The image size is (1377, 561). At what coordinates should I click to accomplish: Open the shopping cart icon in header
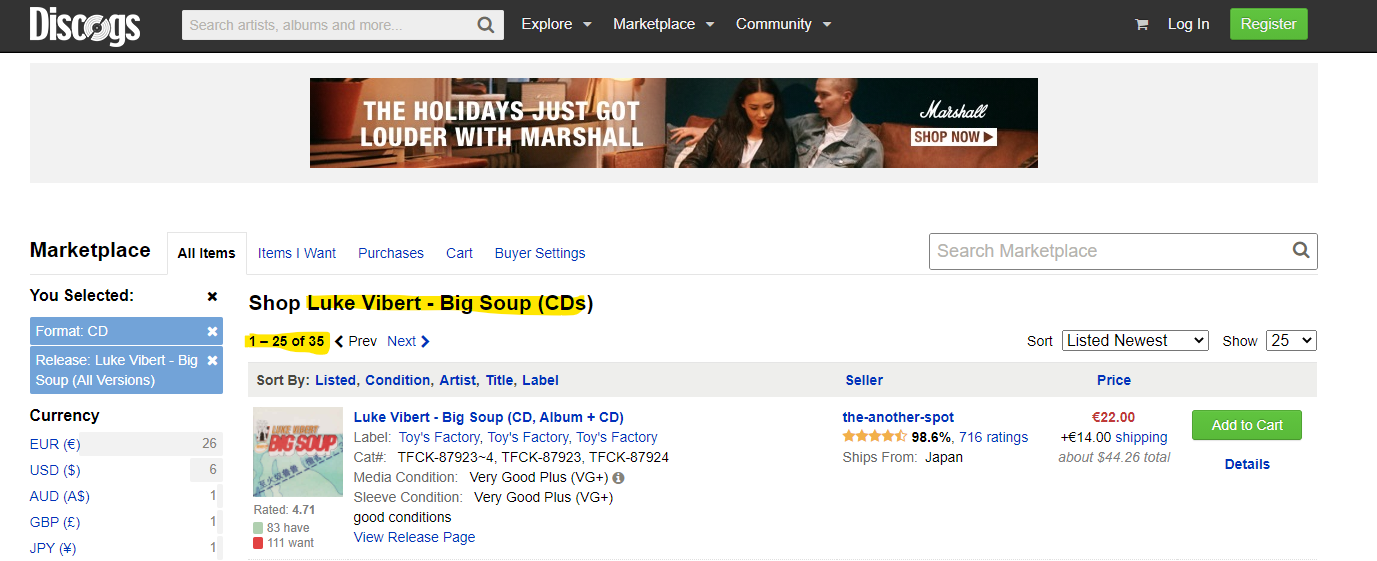1141,24
